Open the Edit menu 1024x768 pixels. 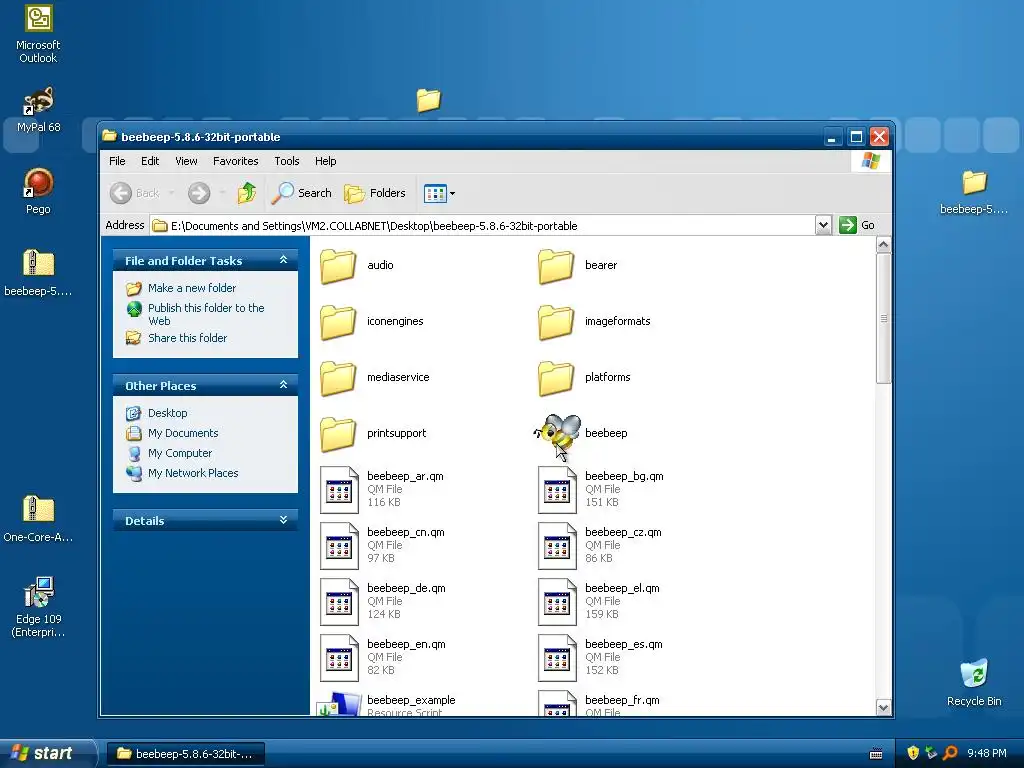[x=150, y=161]
